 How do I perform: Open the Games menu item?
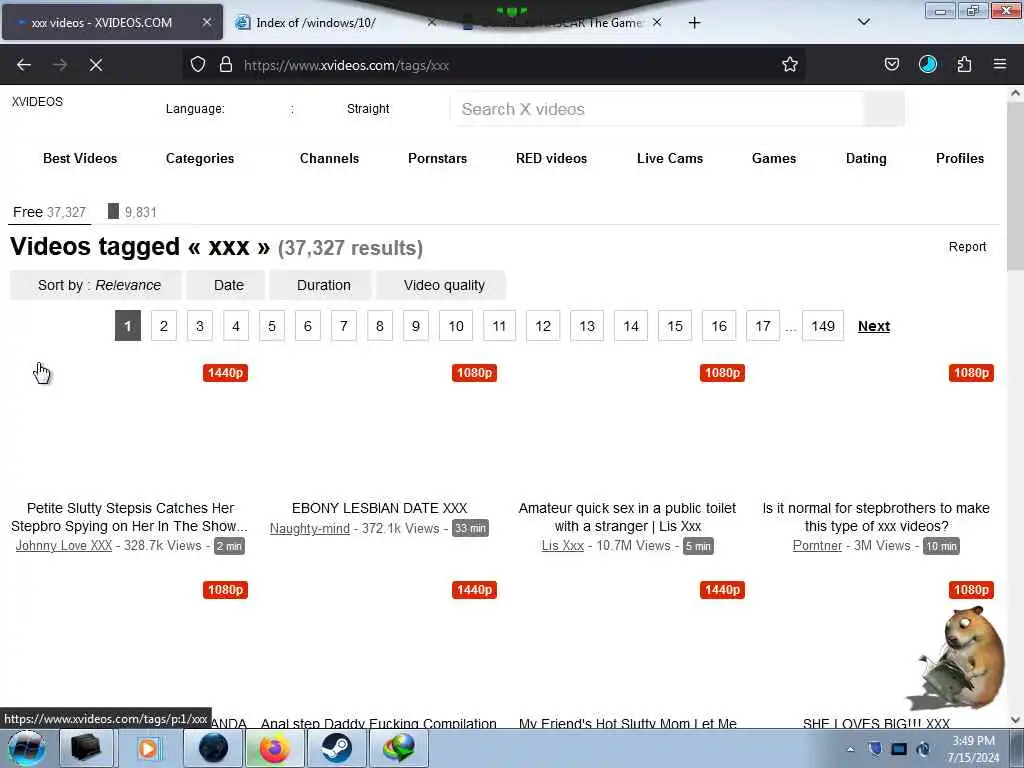coord(774,158)
